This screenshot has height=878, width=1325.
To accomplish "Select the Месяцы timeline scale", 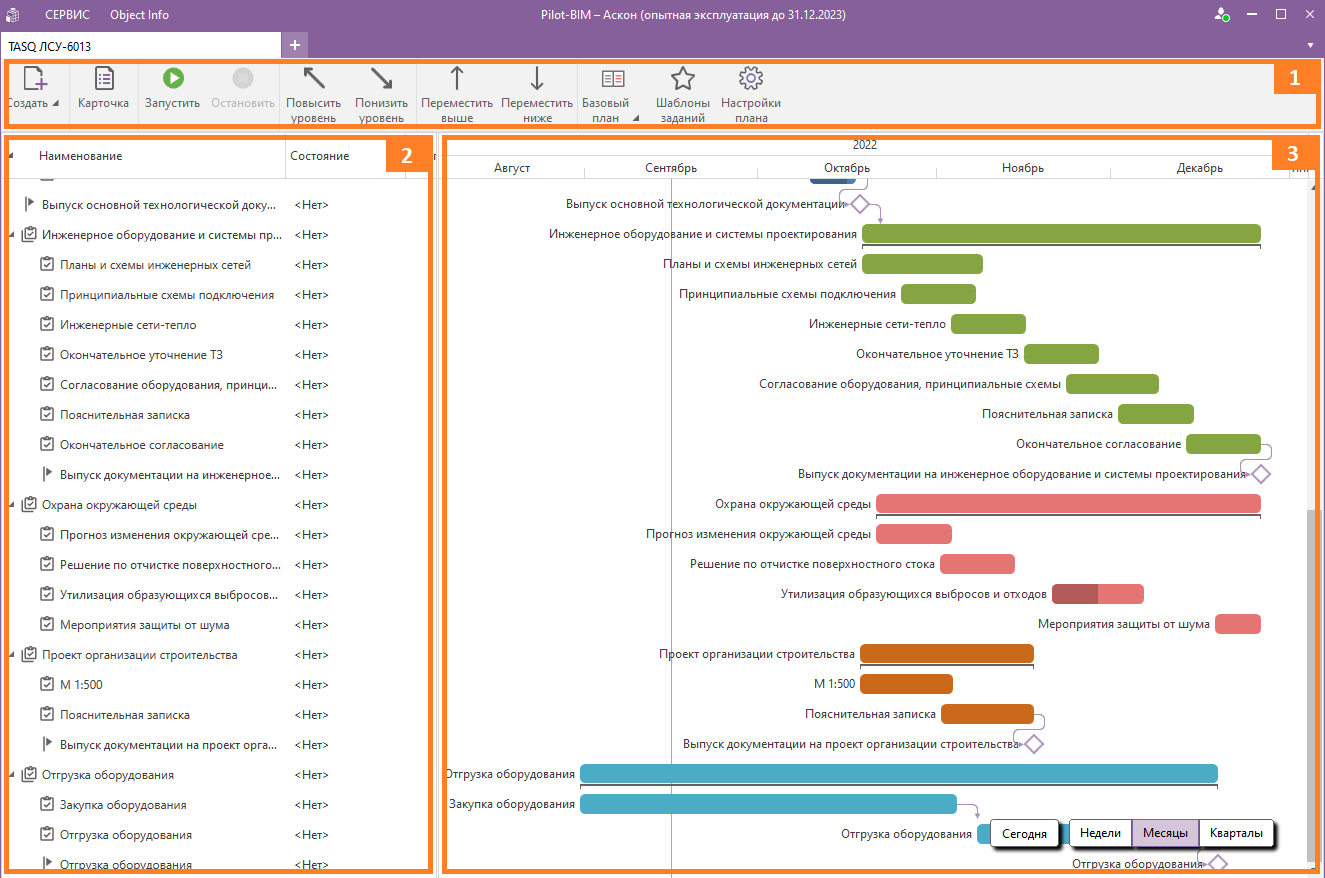I will pos(1165,833).
